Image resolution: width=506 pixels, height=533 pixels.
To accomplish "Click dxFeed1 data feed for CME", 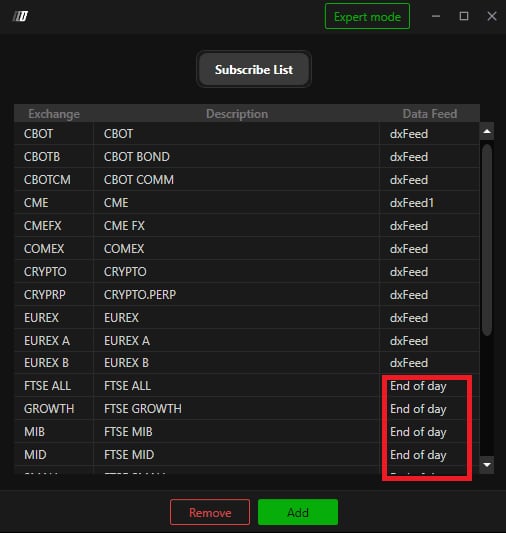I will (412, 203).
